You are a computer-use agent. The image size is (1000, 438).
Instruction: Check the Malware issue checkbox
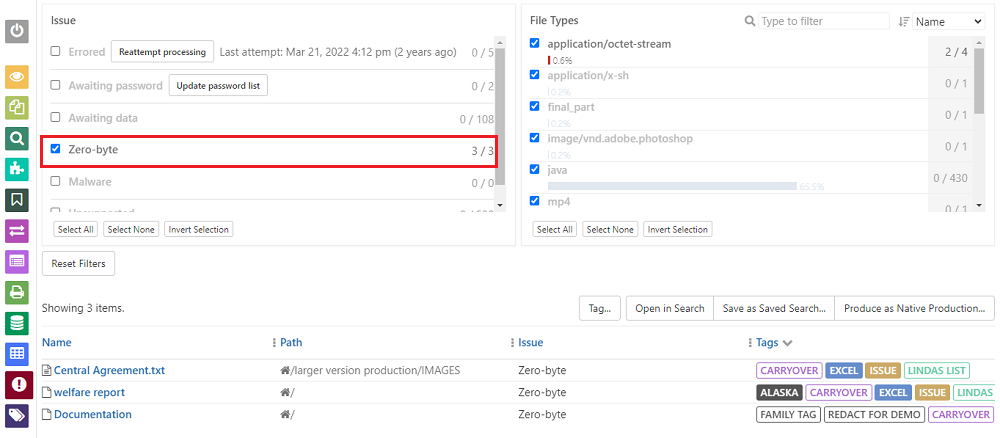tap(55, 181)
